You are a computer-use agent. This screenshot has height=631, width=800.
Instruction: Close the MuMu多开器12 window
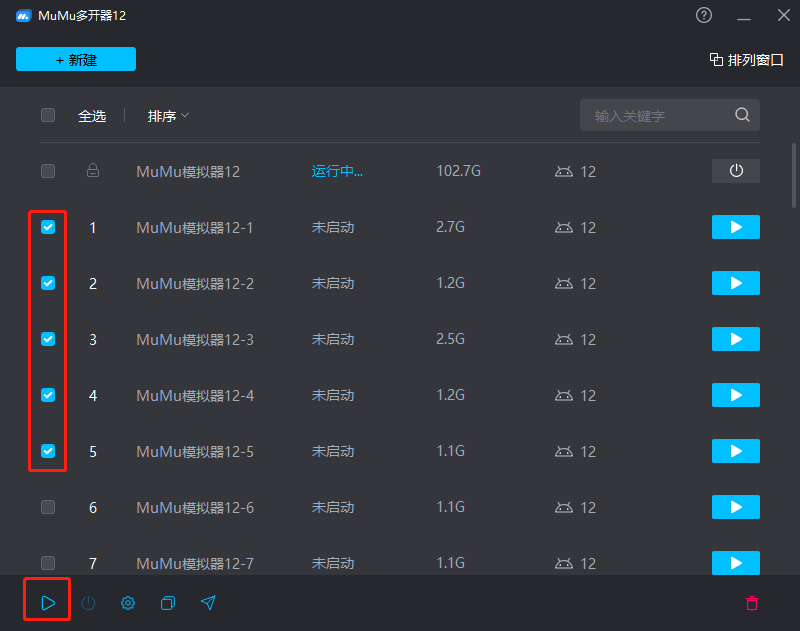(784, 15)
